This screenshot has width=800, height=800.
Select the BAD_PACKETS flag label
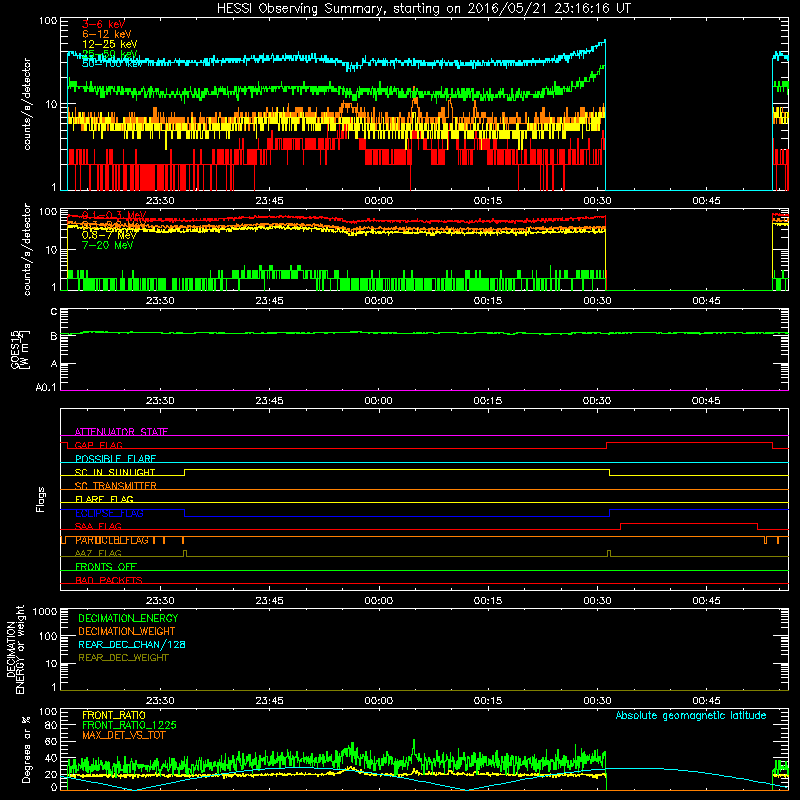coord(109,580)
